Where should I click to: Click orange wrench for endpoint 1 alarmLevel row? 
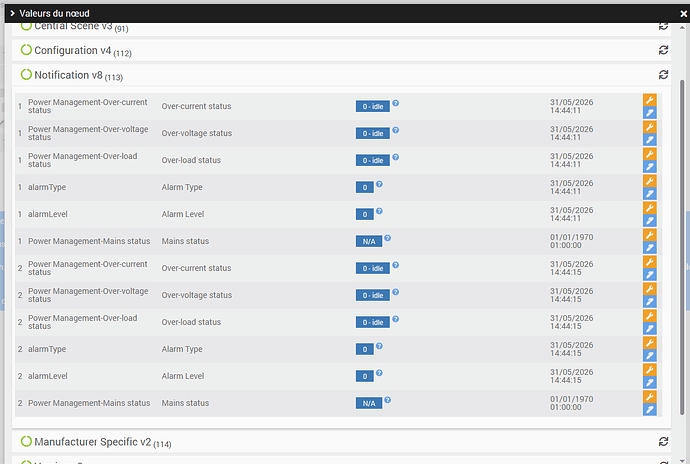click(650, 208)
